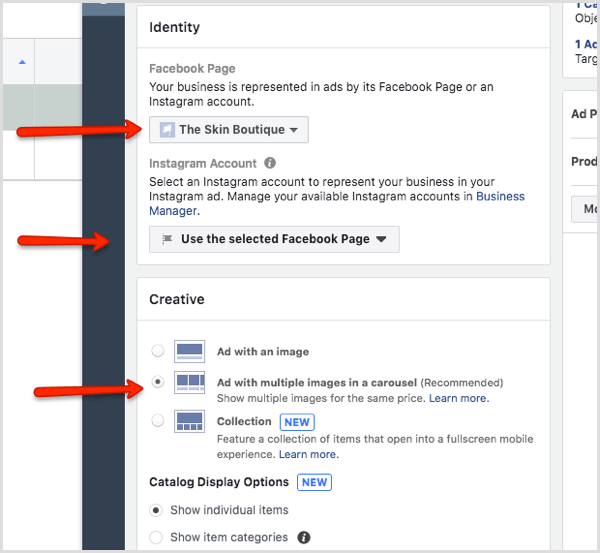
Task: Select the Ad with an image radio button
Action: (157, 351)
